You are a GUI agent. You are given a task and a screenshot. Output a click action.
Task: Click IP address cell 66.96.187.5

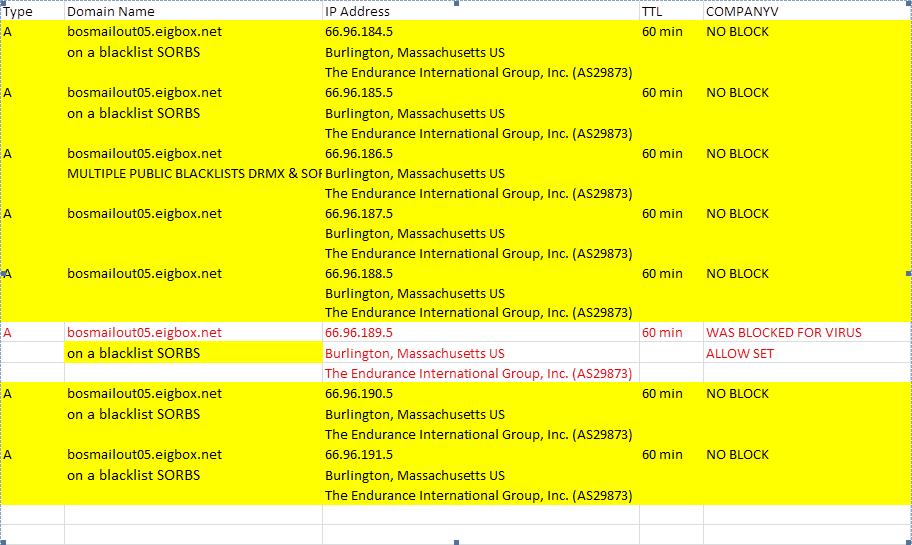480,213
